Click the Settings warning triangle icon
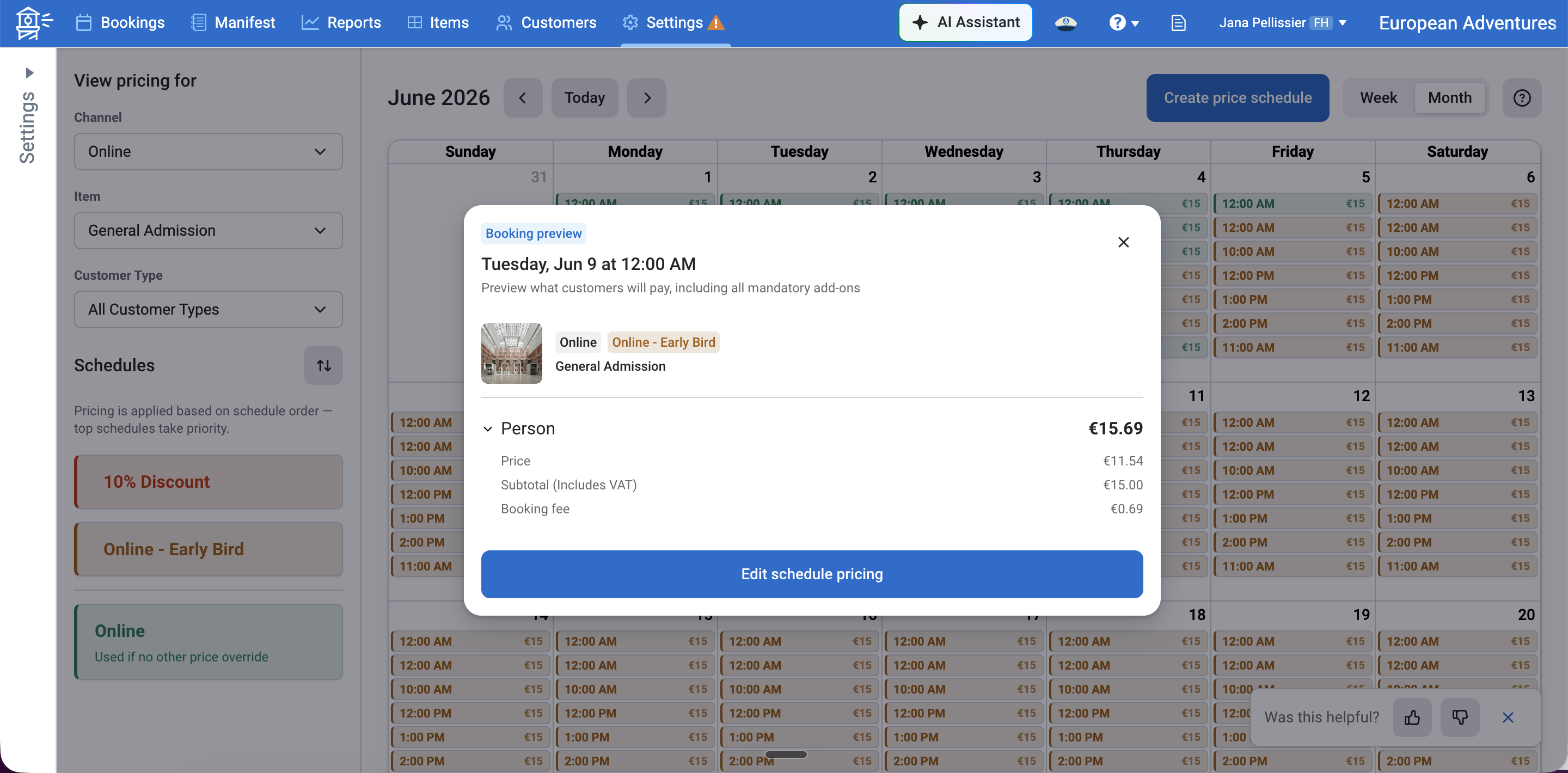The height and width of the screenshot is (773, 1568). [x=716, y=23]
